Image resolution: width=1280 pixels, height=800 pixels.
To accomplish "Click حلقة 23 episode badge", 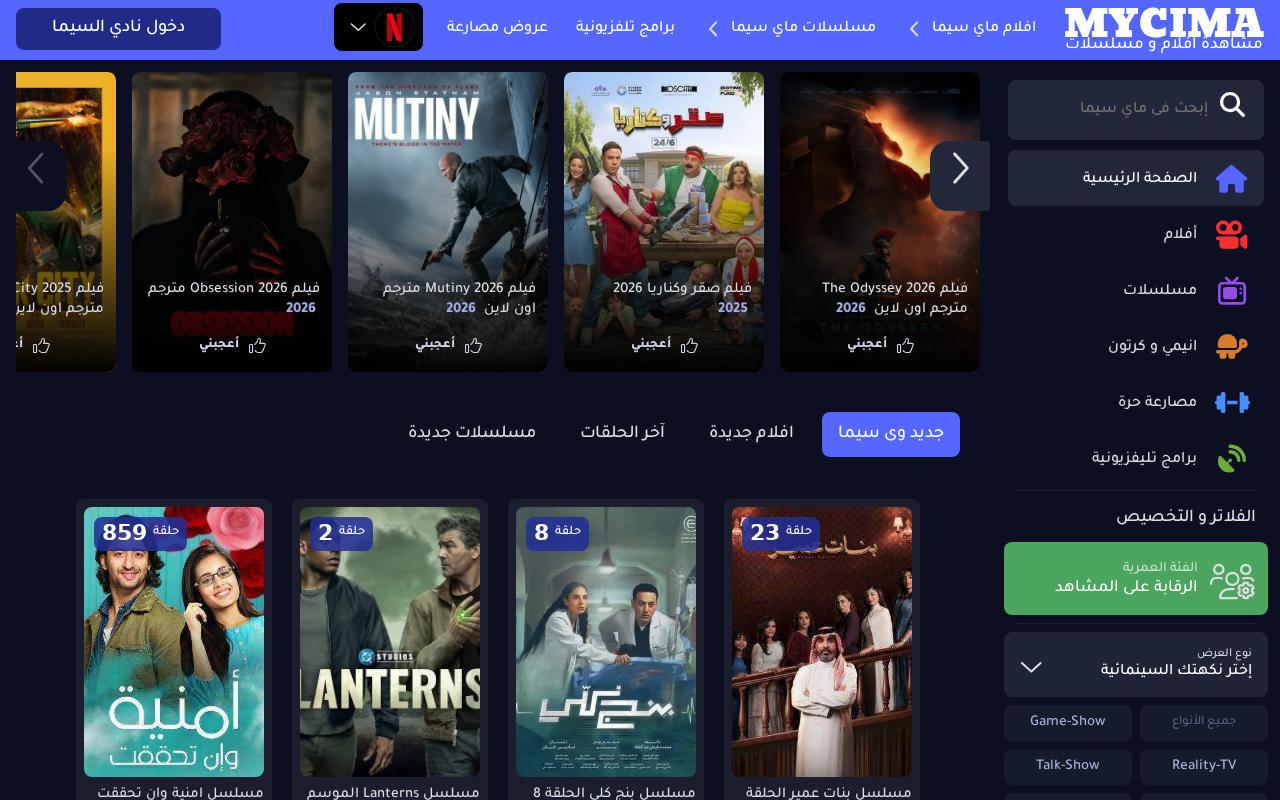I will tap(781, 533).
